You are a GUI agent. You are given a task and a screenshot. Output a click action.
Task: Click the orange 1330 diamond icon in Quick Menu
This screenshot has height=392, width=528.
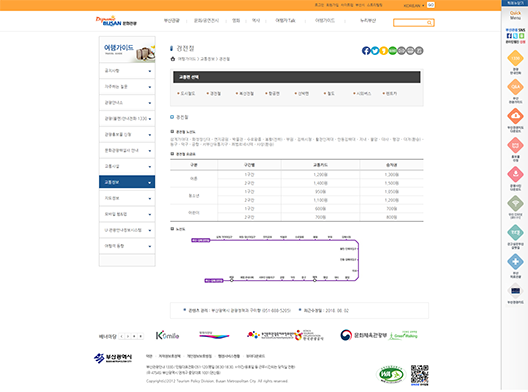515,58
